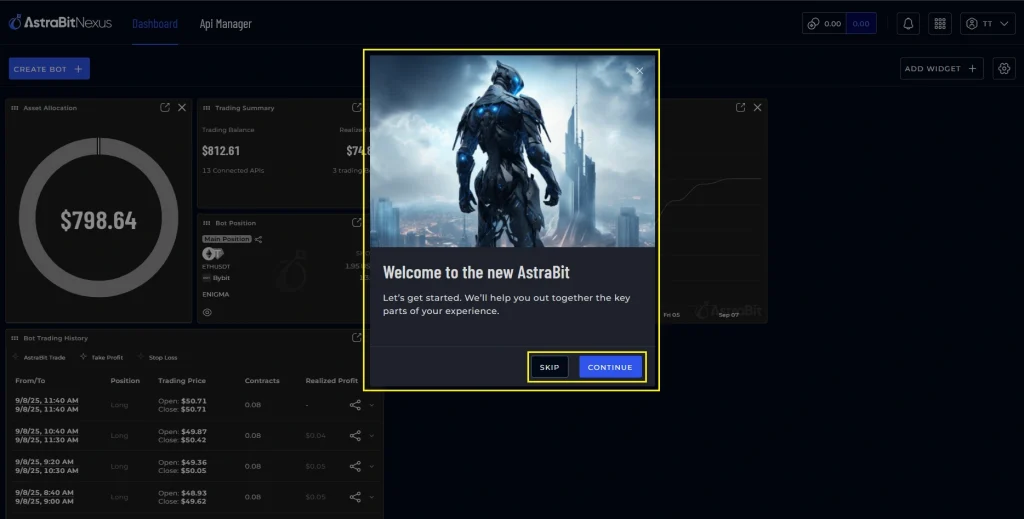
Task: Close the welcome dialog with the X
Action: click(x=639, y=71)
